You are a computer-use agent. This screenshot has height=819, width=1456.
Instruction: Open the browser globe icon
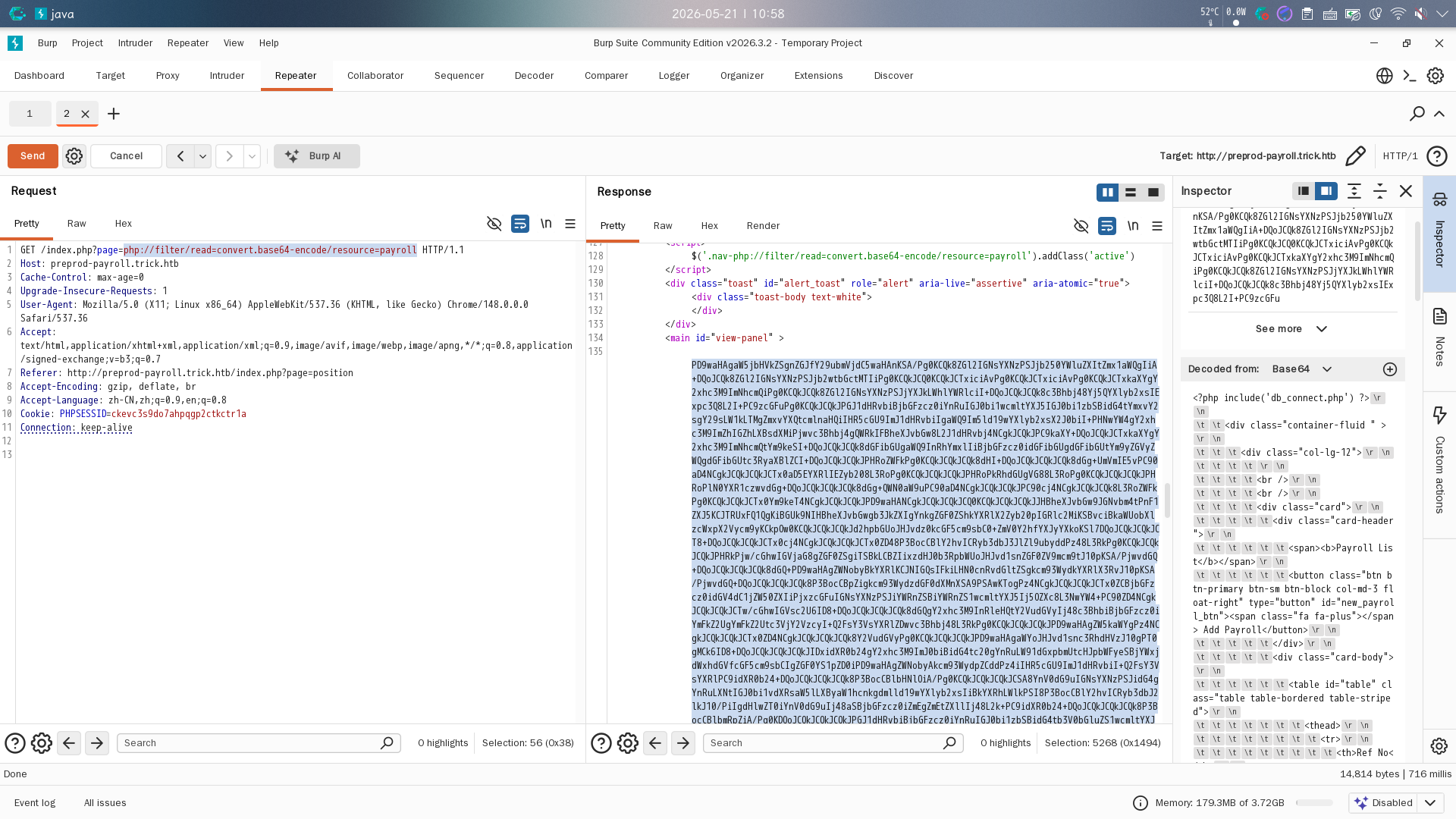tap(1385, 76)
